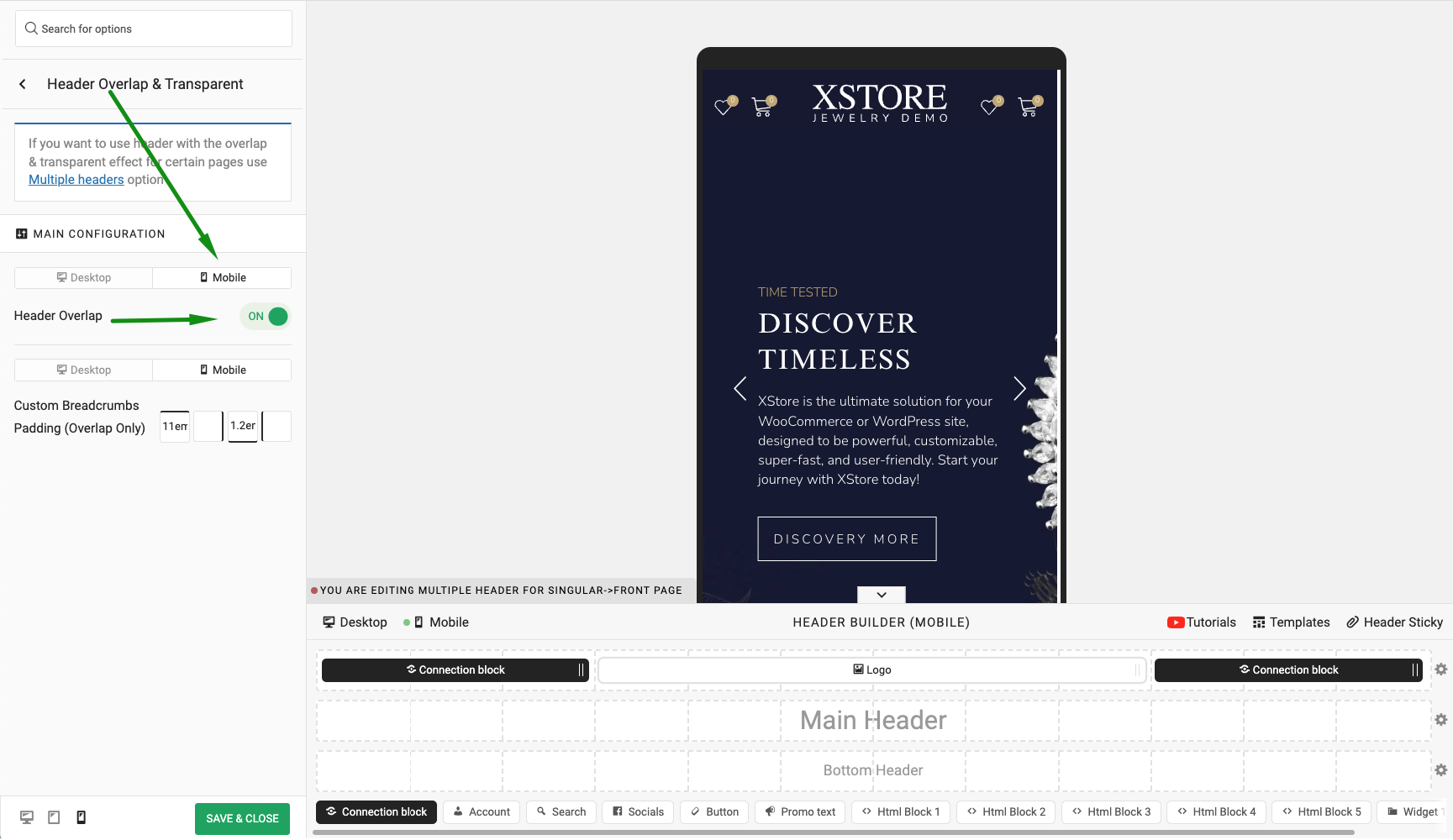
Task: Pick the Socials element chip
Action: (x=638, y=812)
